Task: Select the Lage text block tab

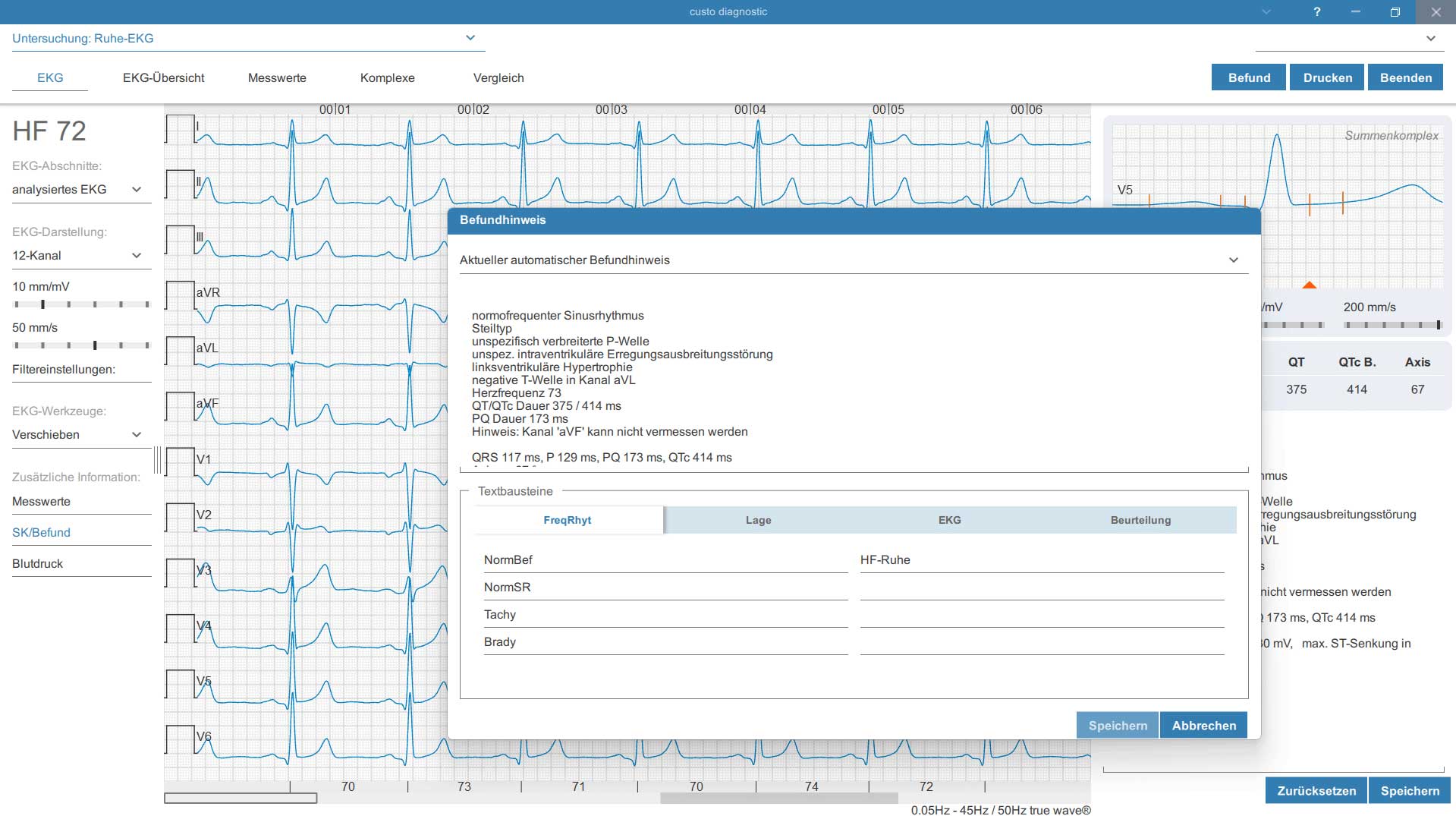Action: coord(759,520)
